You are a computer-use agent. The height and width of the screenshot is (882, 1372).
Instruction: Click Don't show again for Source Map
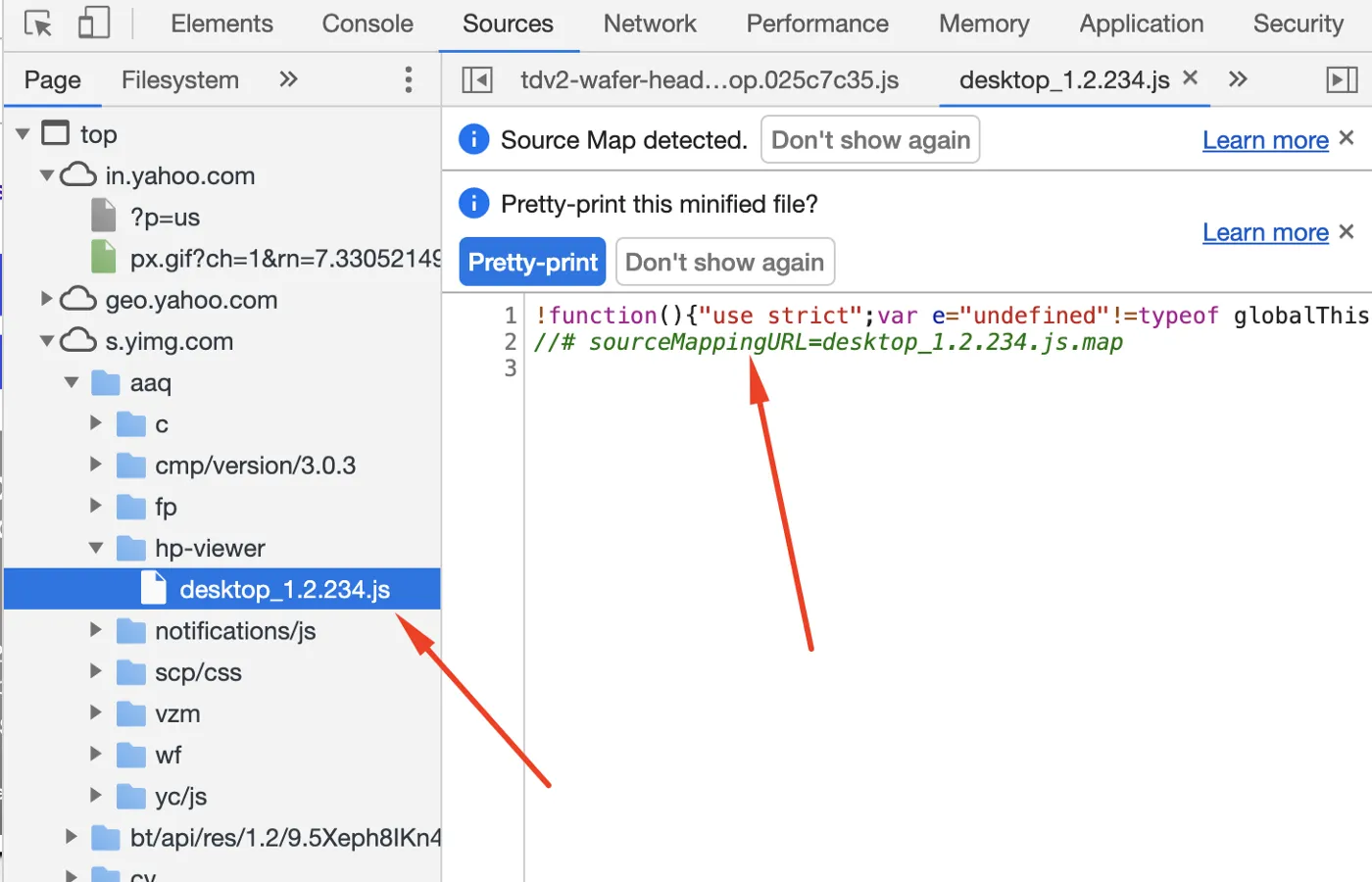(x=870, y=139)
